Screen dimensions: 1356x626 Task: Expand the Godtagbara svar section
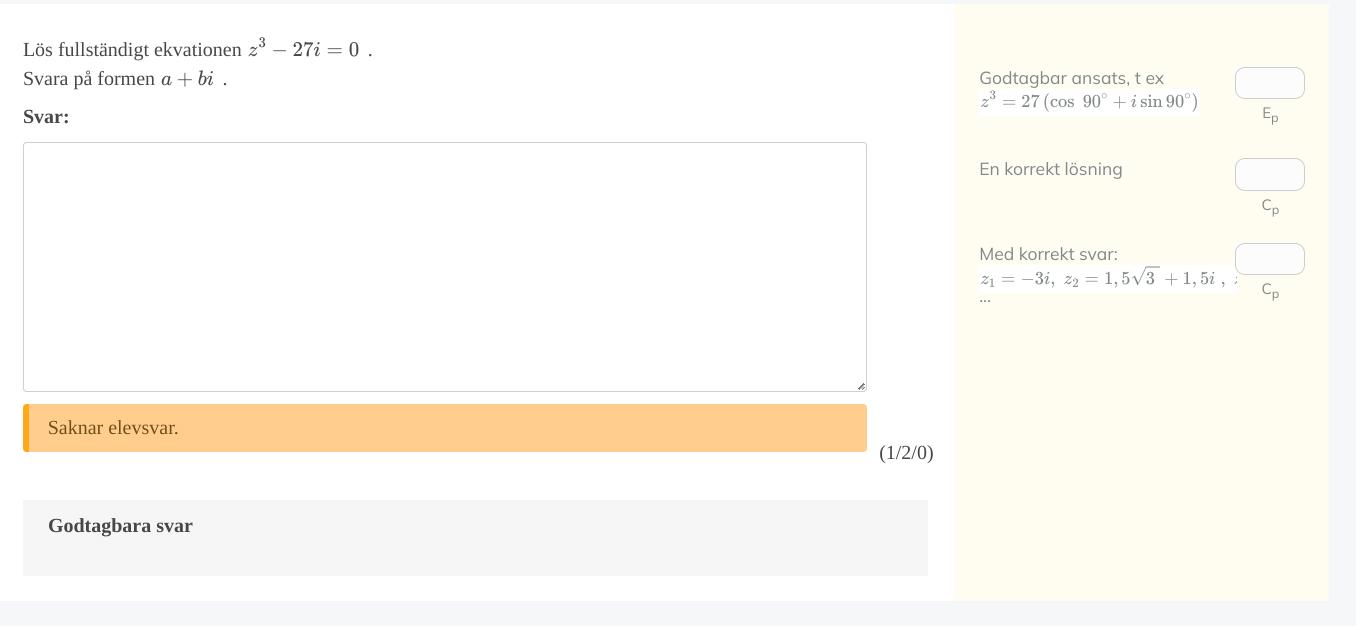click(120, 526)
